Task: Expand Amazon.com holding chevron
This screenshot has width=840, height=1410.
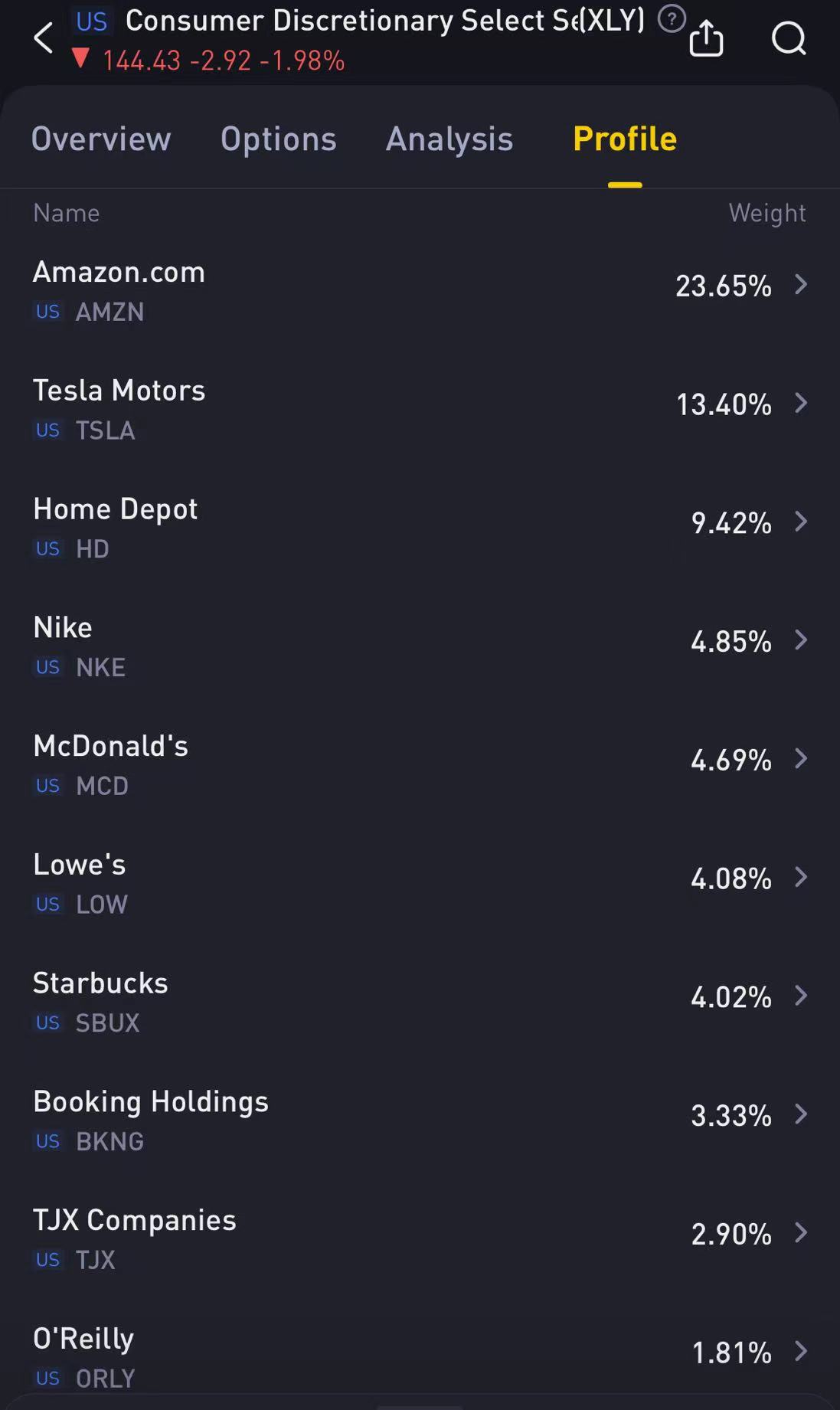Action: click(x=801, y=285)
